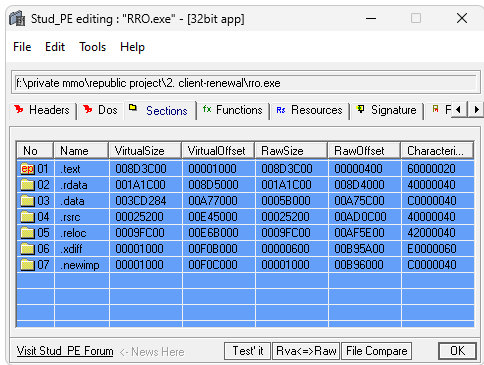
Task: Click the file path field showing rro.exe
Action: (x=246, y=83)
